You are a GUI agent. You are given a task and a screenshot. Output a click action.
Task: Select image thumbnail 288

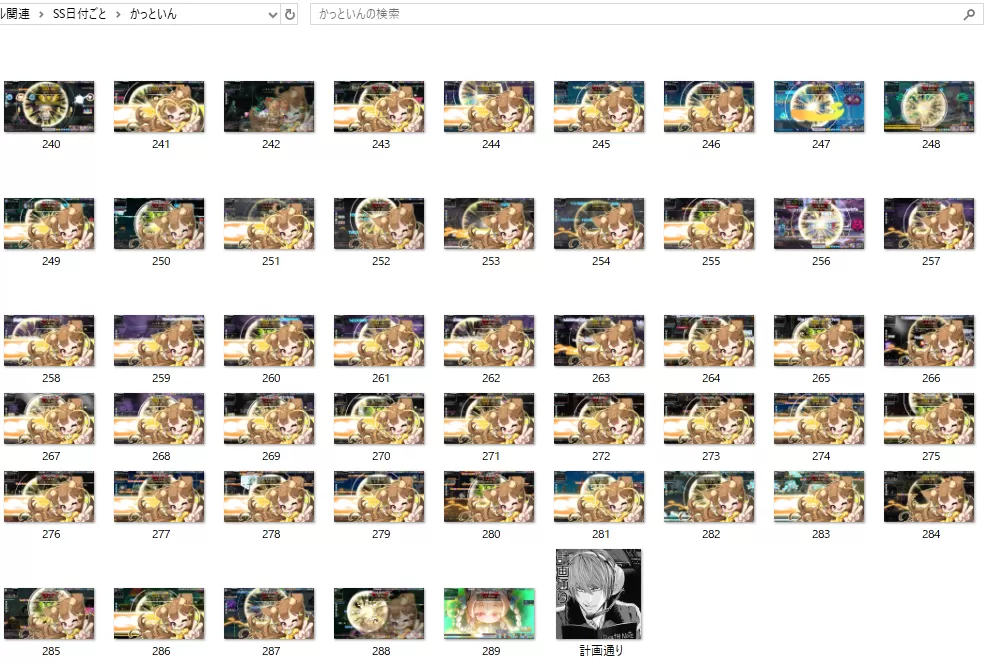[x=379, y=613]
